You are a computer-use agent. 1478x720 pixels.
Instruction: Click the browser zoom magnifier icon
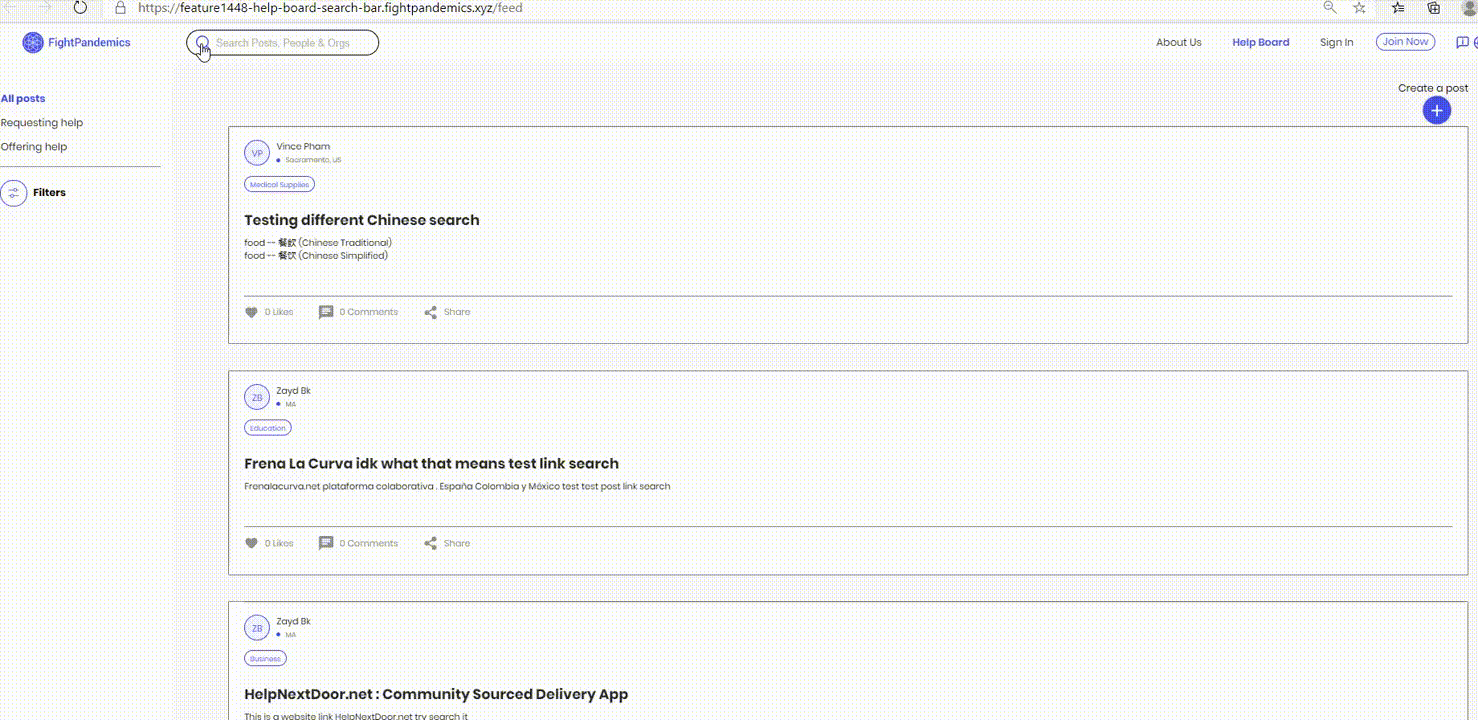click(x=1330, y=7)
